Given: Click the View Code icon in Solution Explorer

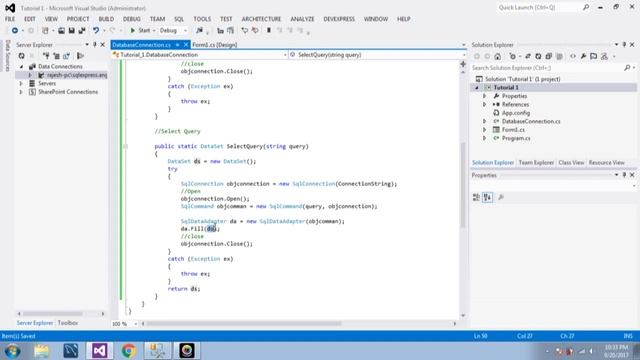Looking at the screenshot, I should click(573, 56).
